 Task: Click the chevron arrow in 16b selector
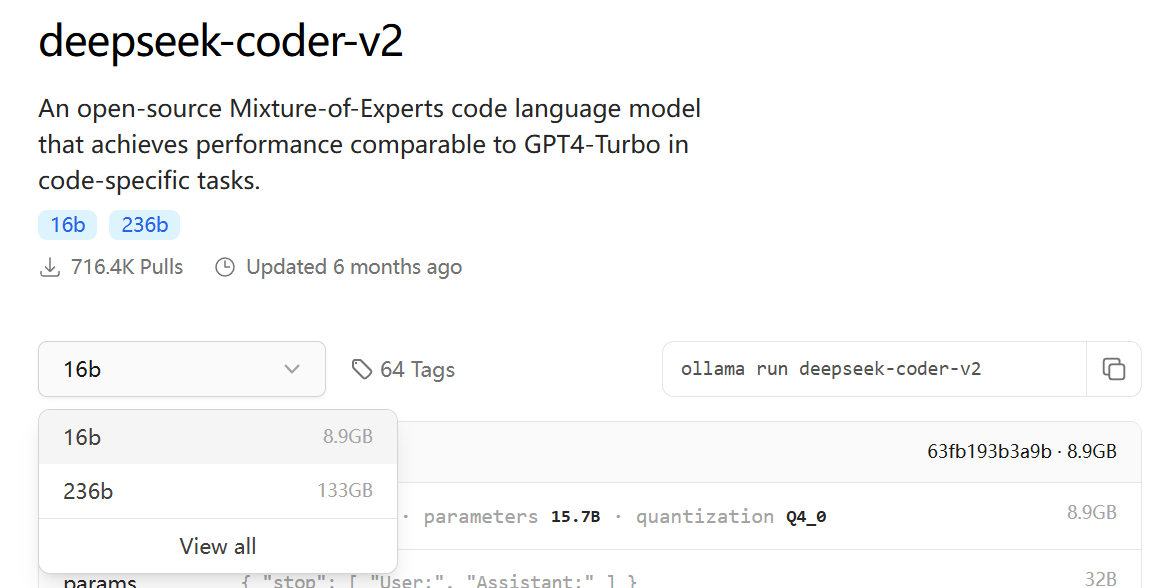click(292, 369)
